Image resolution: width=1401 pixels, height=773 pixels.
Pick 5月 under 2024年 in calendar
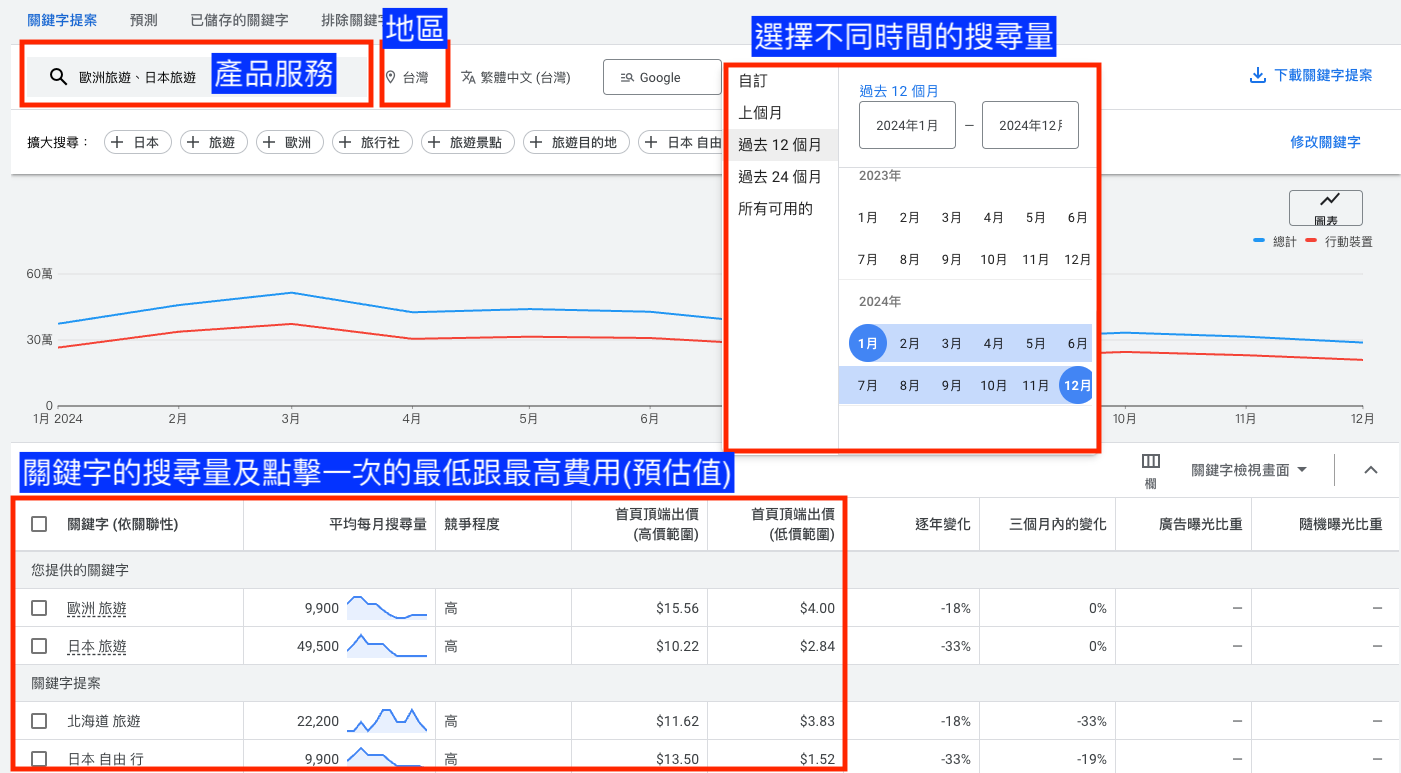click(1035, 343)
